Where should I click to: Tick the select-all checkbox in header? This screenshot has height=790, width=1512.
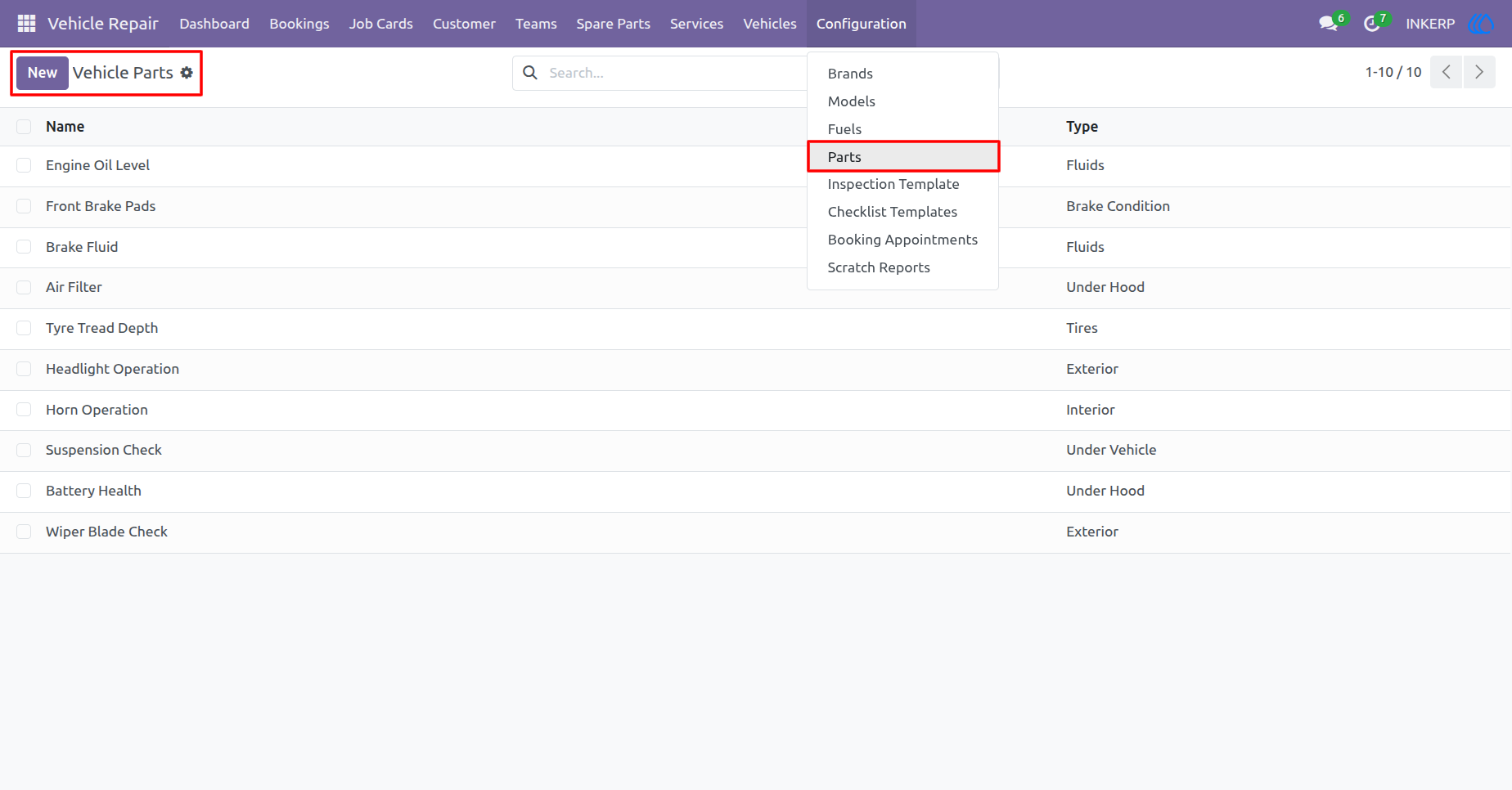24,127
